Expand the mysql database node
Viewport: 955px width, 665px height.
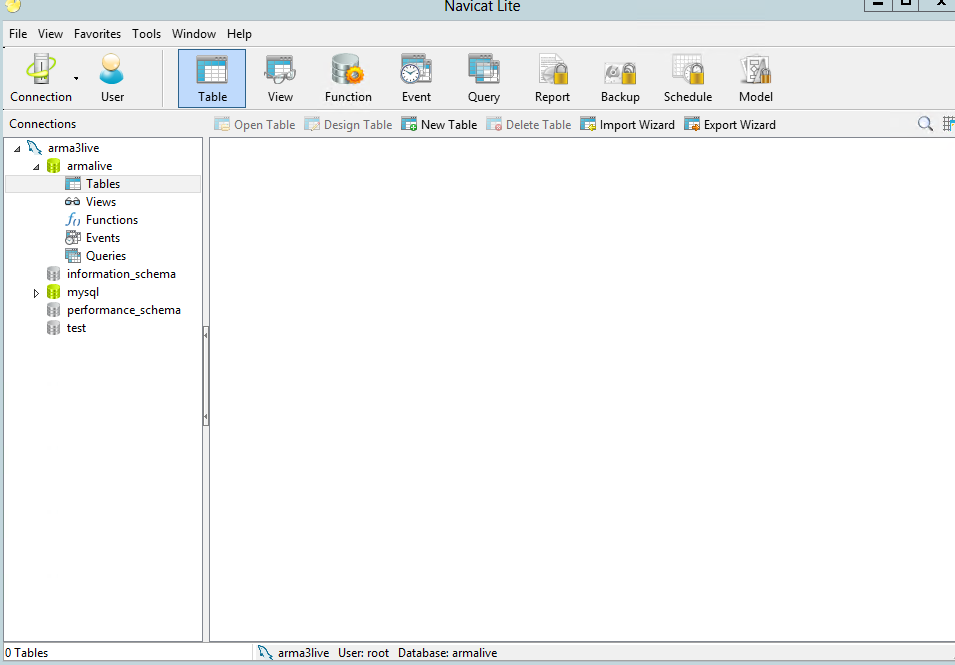[36, 293]
